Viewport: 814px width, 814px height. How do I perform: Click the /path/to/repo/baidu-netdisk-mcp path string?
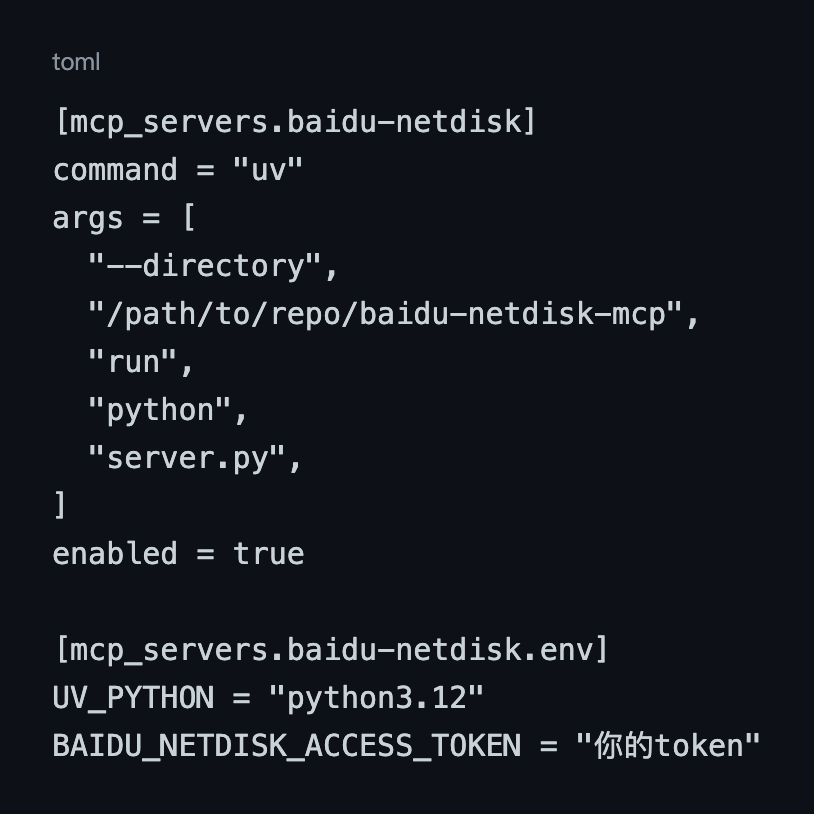(x=386, y=314)
